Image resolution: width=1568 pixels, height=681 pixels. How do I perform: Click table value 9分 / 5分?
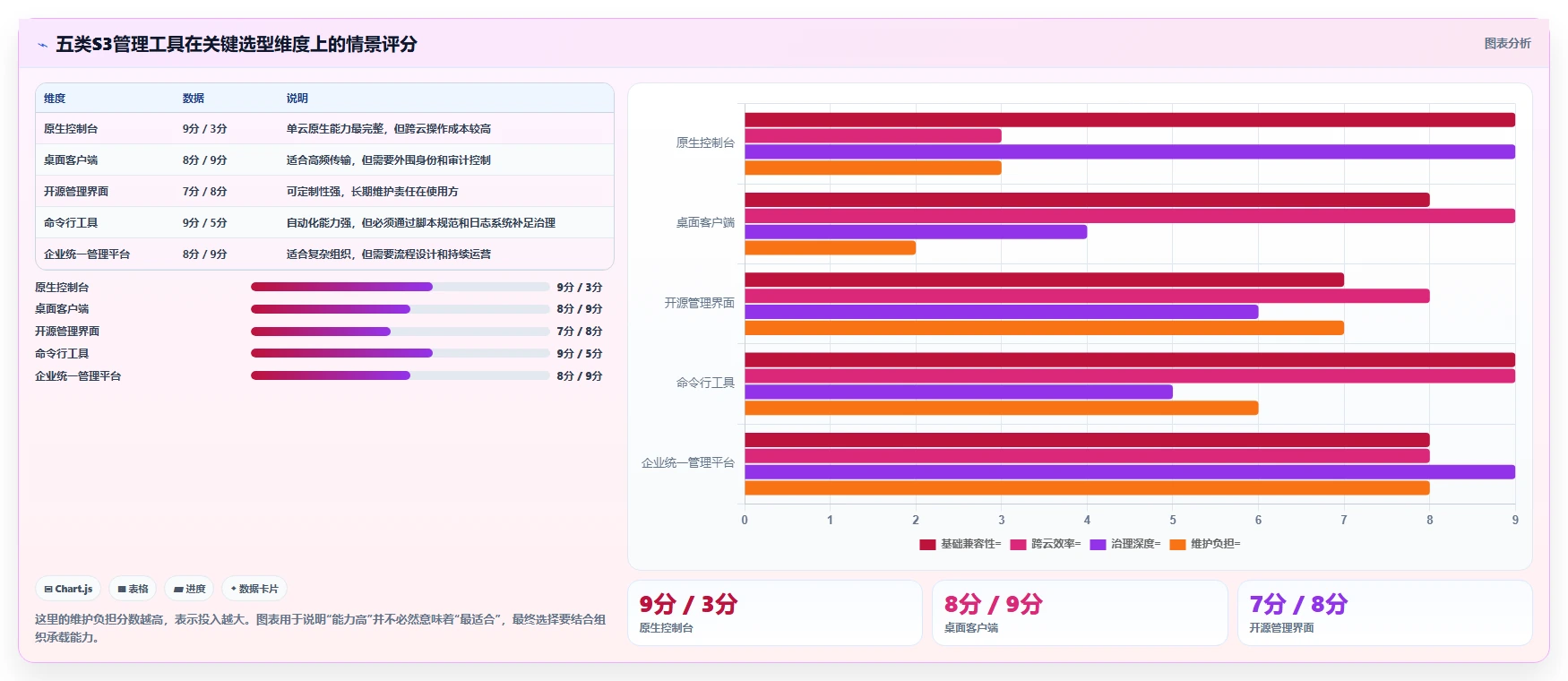pos(204,223)
